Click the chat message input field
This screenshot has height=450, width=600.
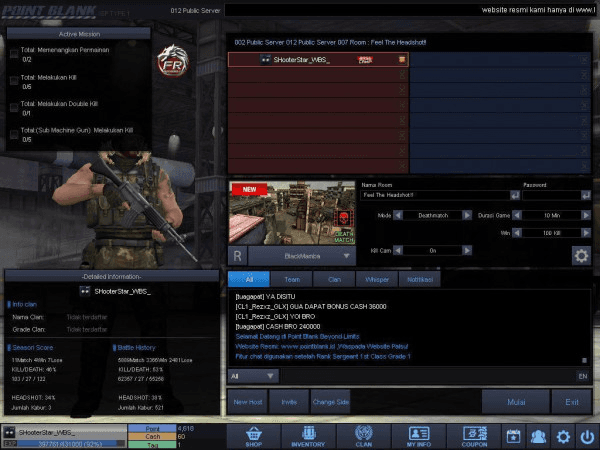click(x=427, y=376)
